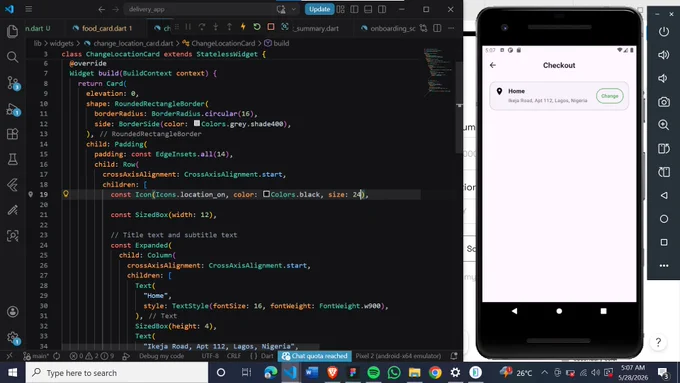The width and height of the screenshot is (680, 383).
Task: Open the Testing flask view
Action: pos(12,159)
